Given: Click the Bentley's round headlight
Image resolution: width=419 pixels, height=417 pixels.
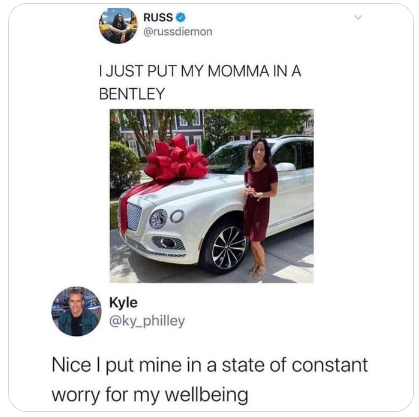Looking at the screenshot, I should click(158, 219).
